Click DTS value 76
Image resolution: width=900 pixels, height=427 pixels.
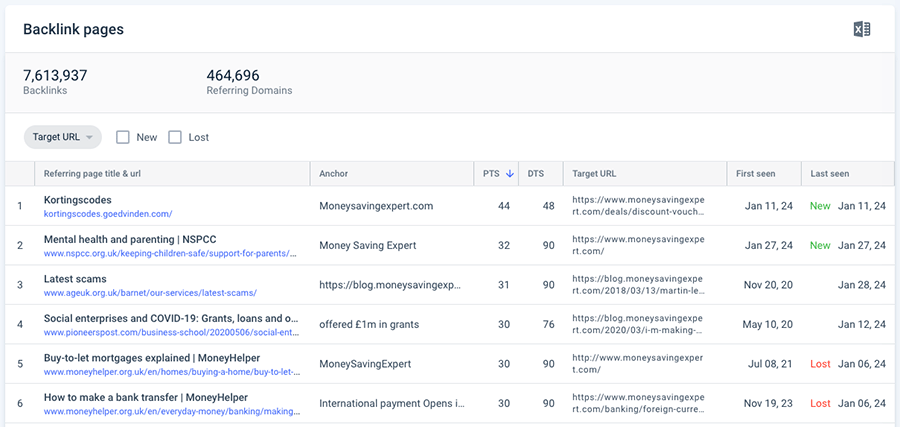tap(549, 324)
